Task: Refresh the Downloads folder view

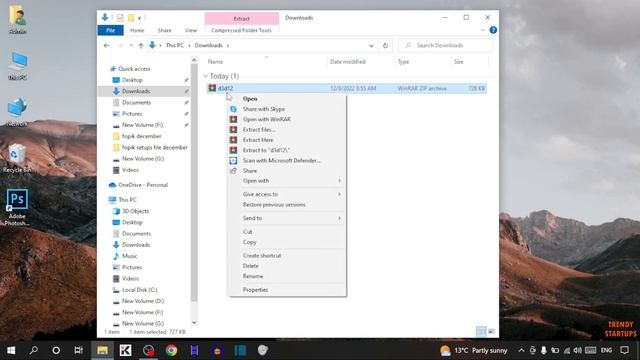Action: [x=385, y=45]
